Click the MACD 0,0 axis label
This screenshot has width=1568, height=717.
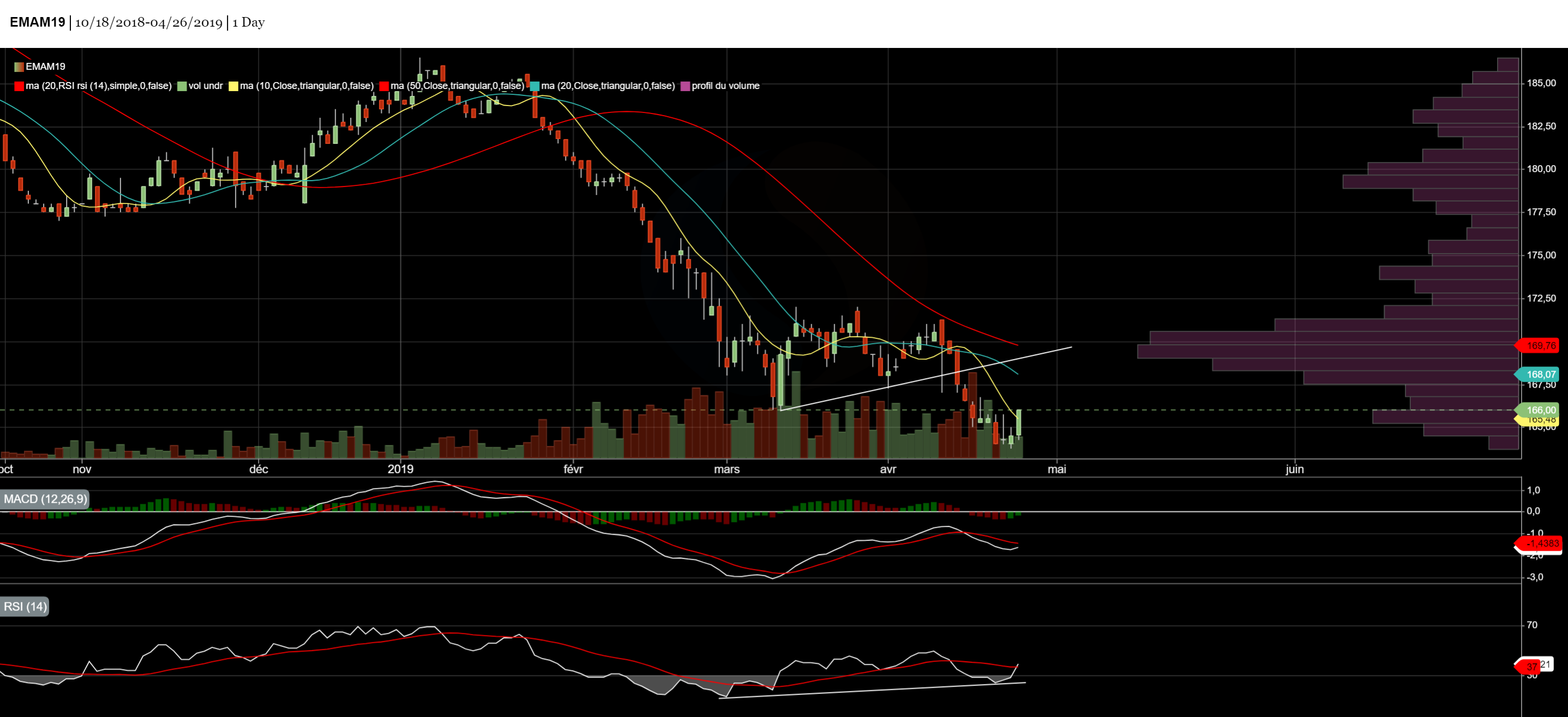point(1533,511)
